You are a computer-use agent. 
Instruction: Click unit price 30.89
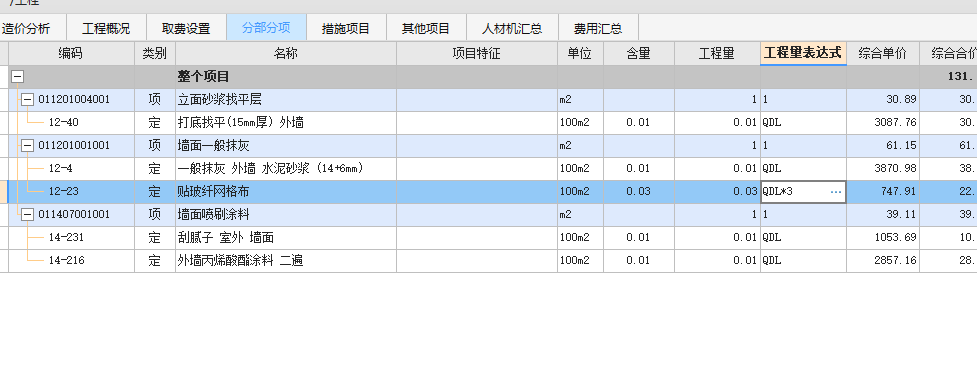882,100
